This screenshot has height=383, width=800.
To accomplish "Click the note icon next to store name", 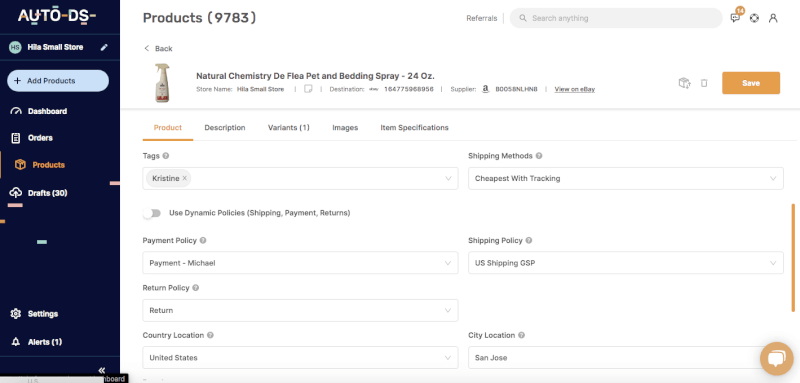I will tap(308, 89).
